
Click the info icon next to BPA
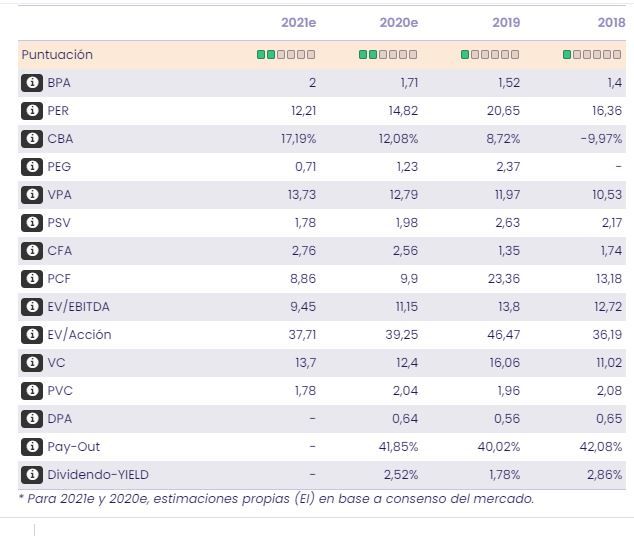point(32,83)
